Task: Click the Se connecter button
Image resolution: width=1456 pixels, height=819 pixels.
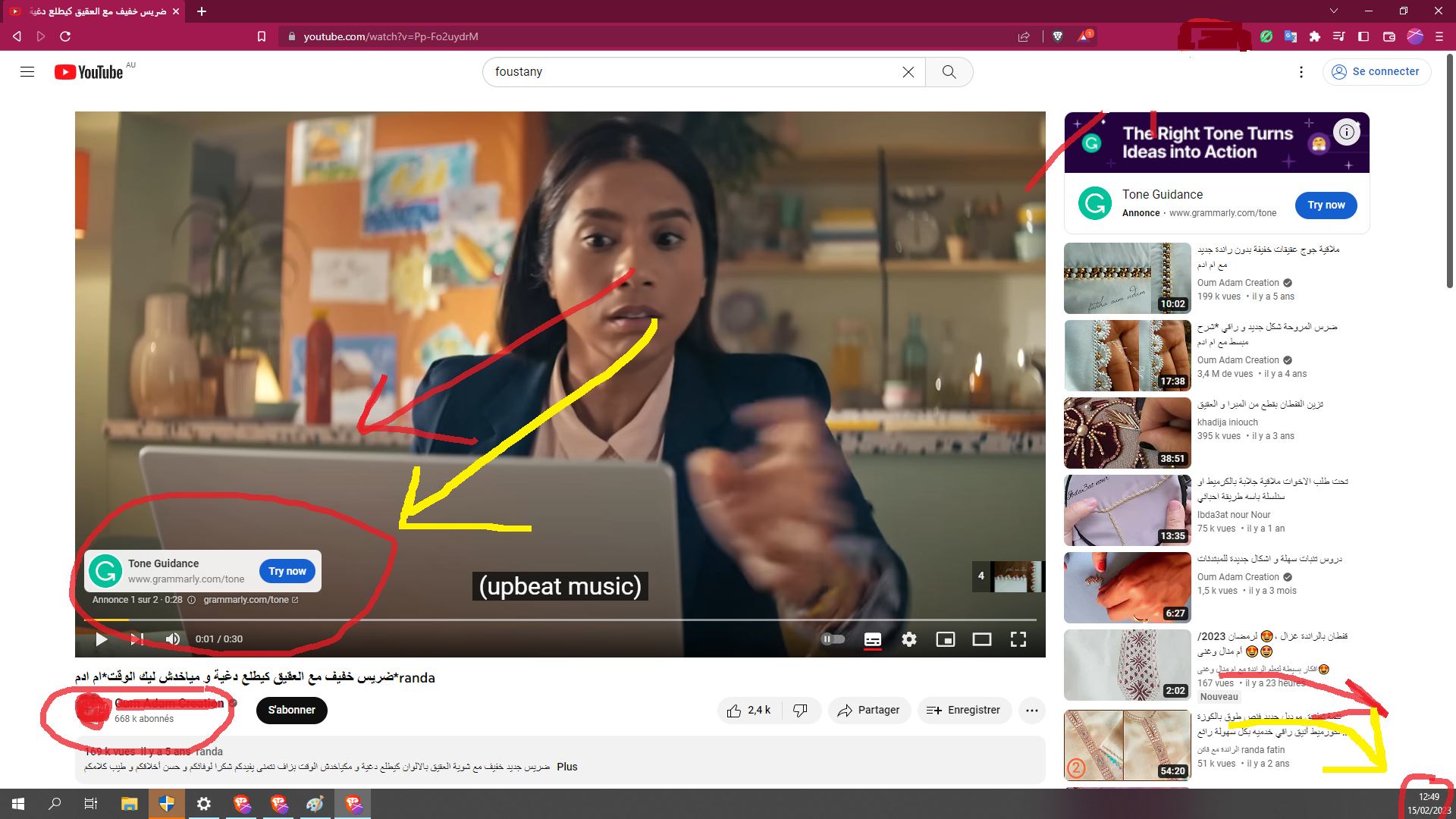Action: point(1377,71)
